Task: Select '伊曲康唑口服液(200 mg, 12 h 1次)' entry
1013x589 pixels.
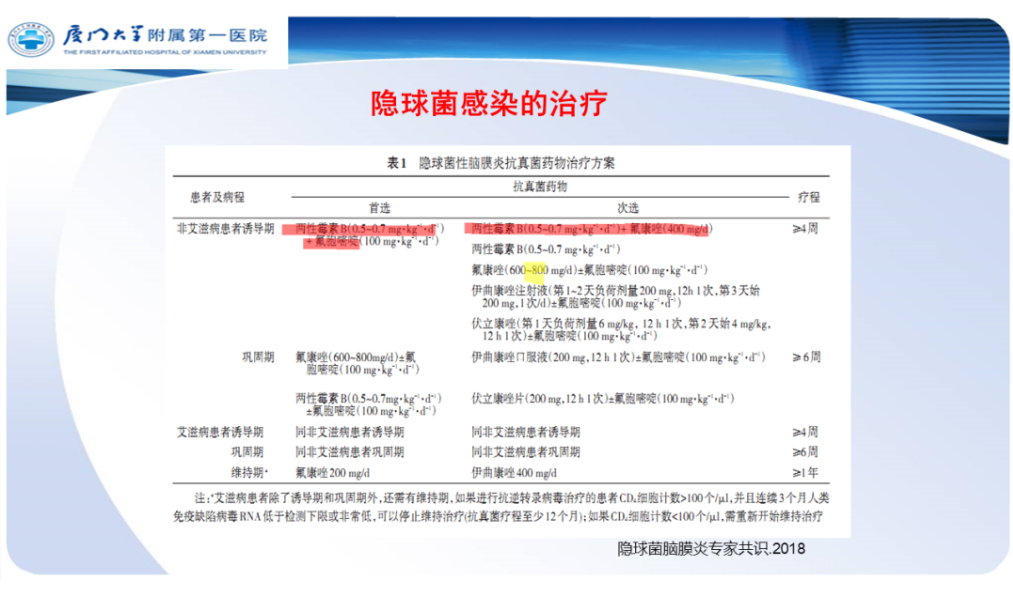Action: (x=618, y=357)
